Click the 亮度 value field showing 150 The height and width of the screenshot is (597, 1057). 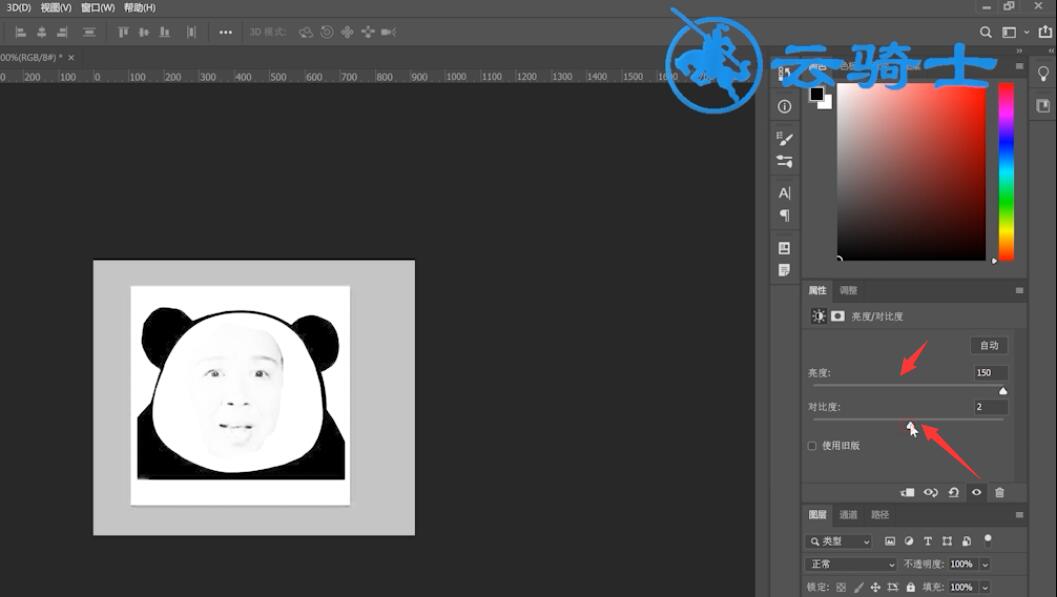(990, 373)
